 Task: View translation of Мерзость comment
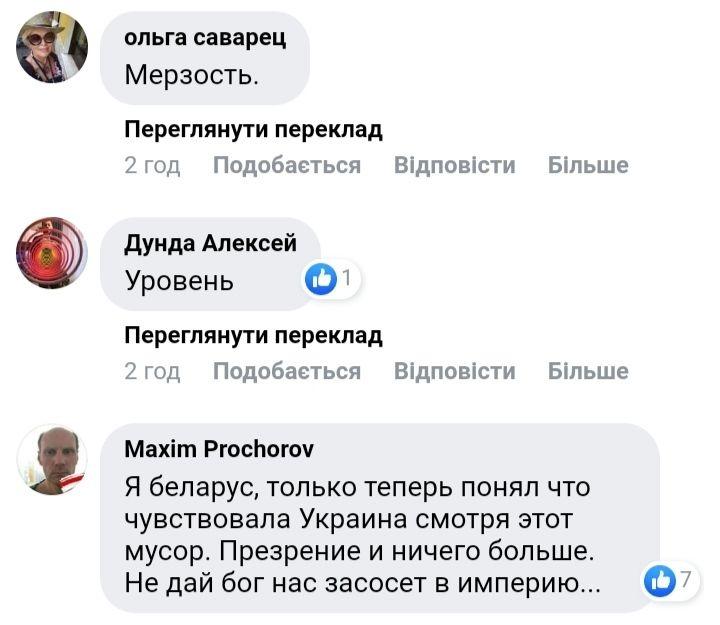click(253, 130)
